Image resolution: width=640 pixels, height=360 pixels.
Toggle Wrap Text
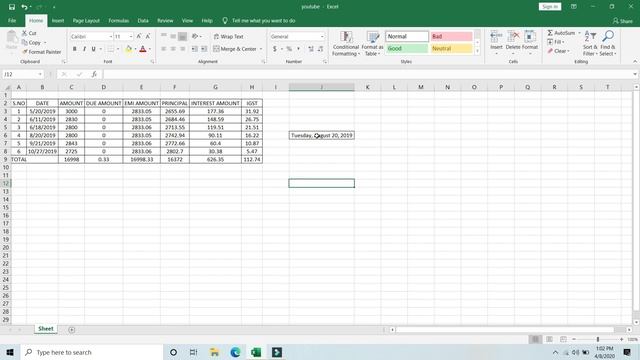(x=229, y=37)
